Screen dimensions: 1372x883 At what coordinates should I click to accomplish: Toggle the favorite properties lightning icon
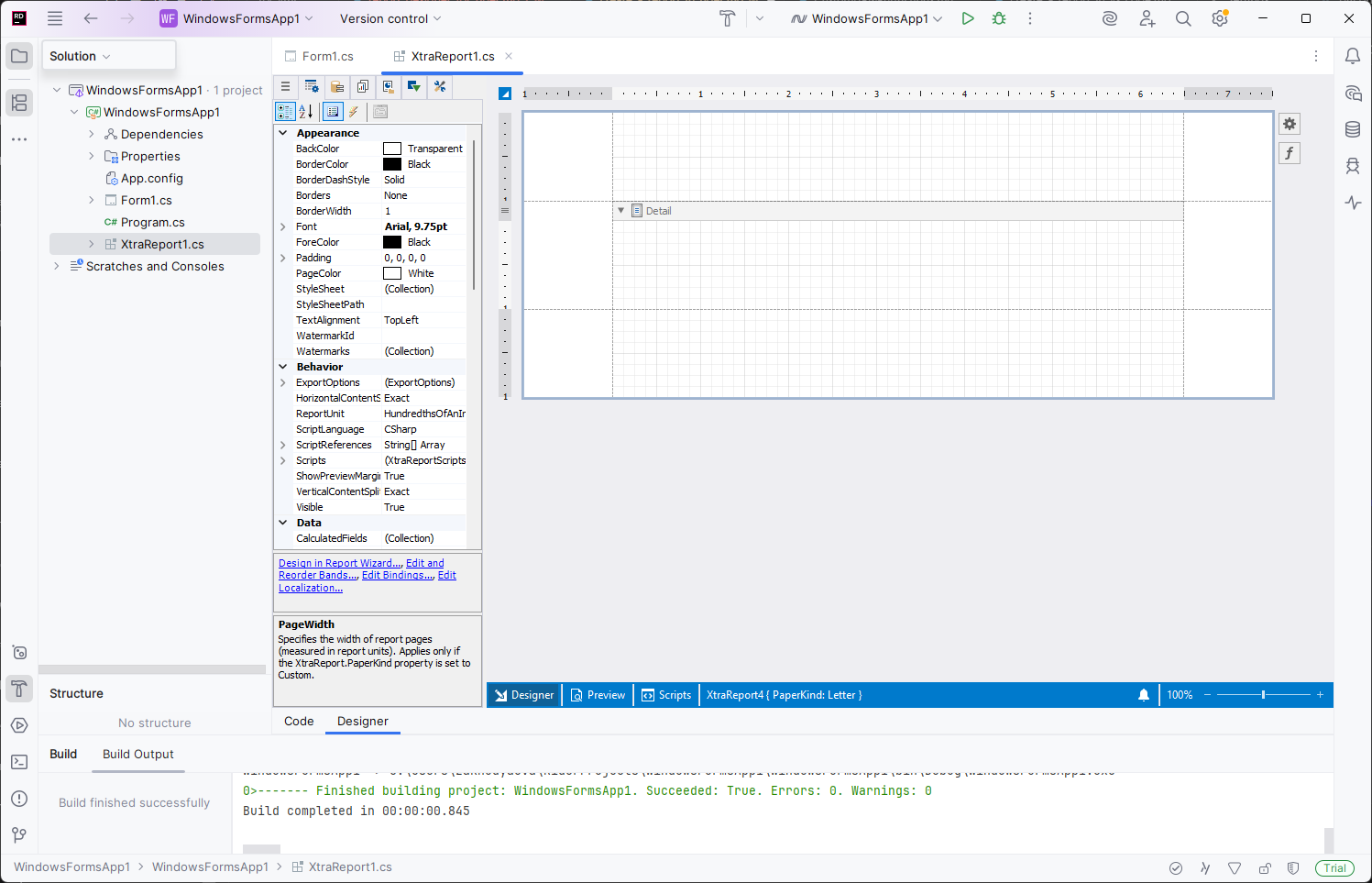354,111
